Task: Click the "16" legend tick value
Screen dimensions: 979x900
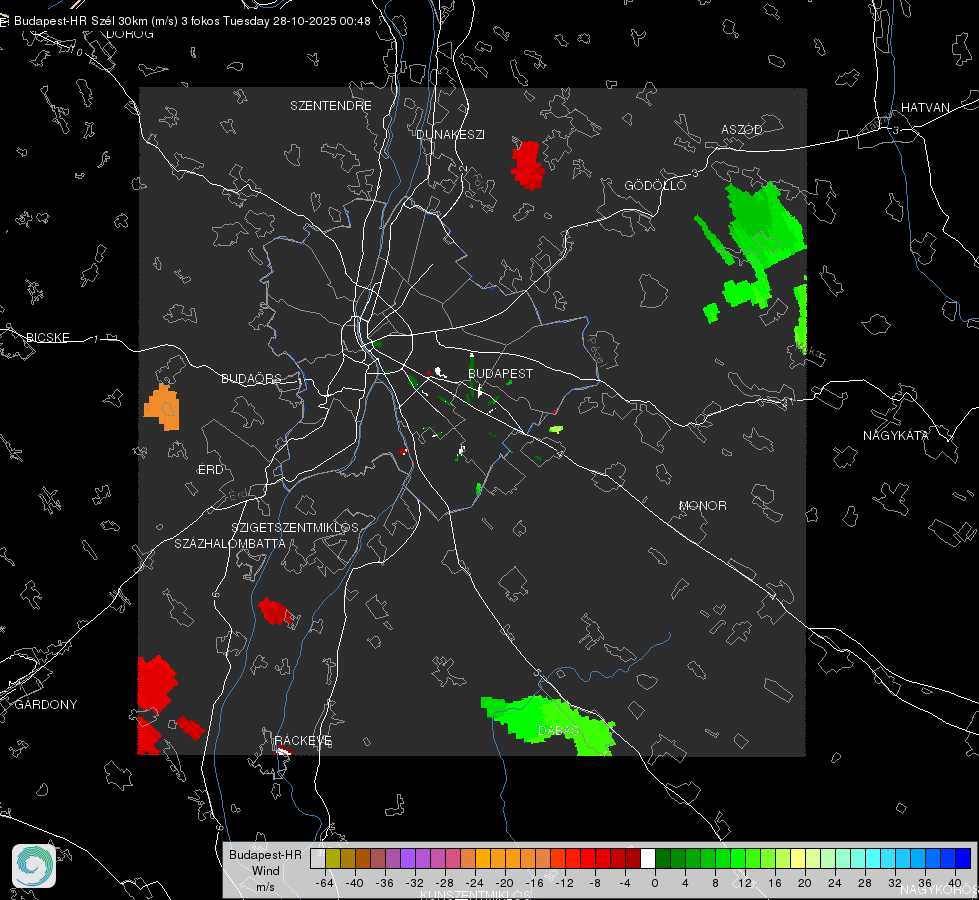Action: 775,883
